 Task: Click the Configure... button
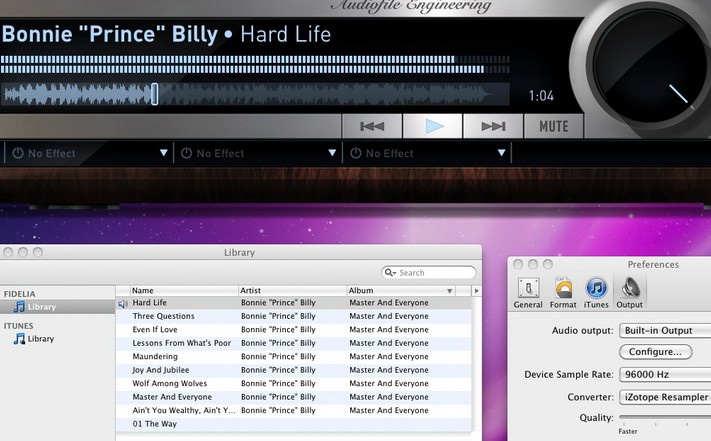(656, 352)
